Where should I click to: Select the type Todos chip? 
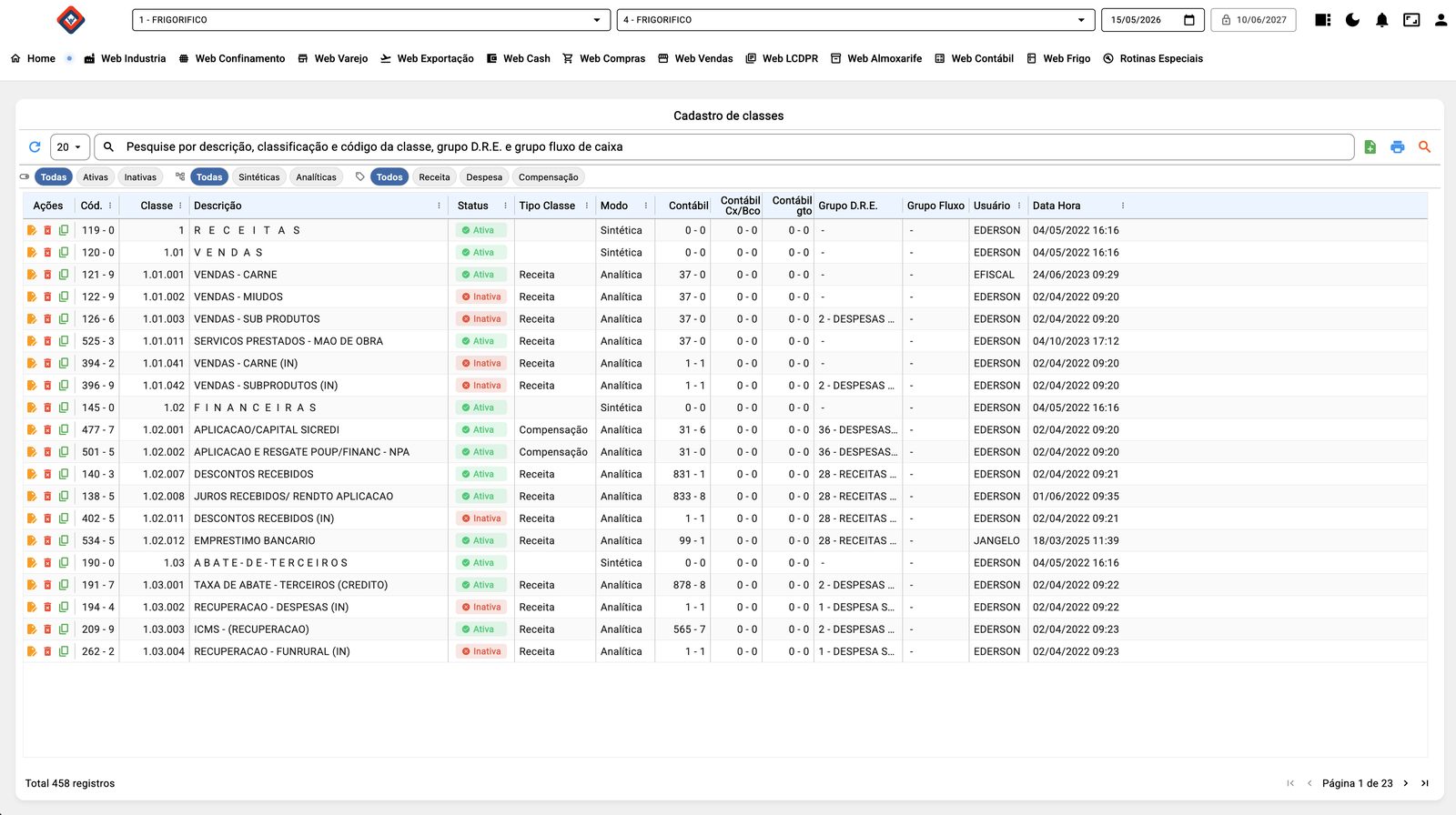pyautogui.click(x=389, y=177)
